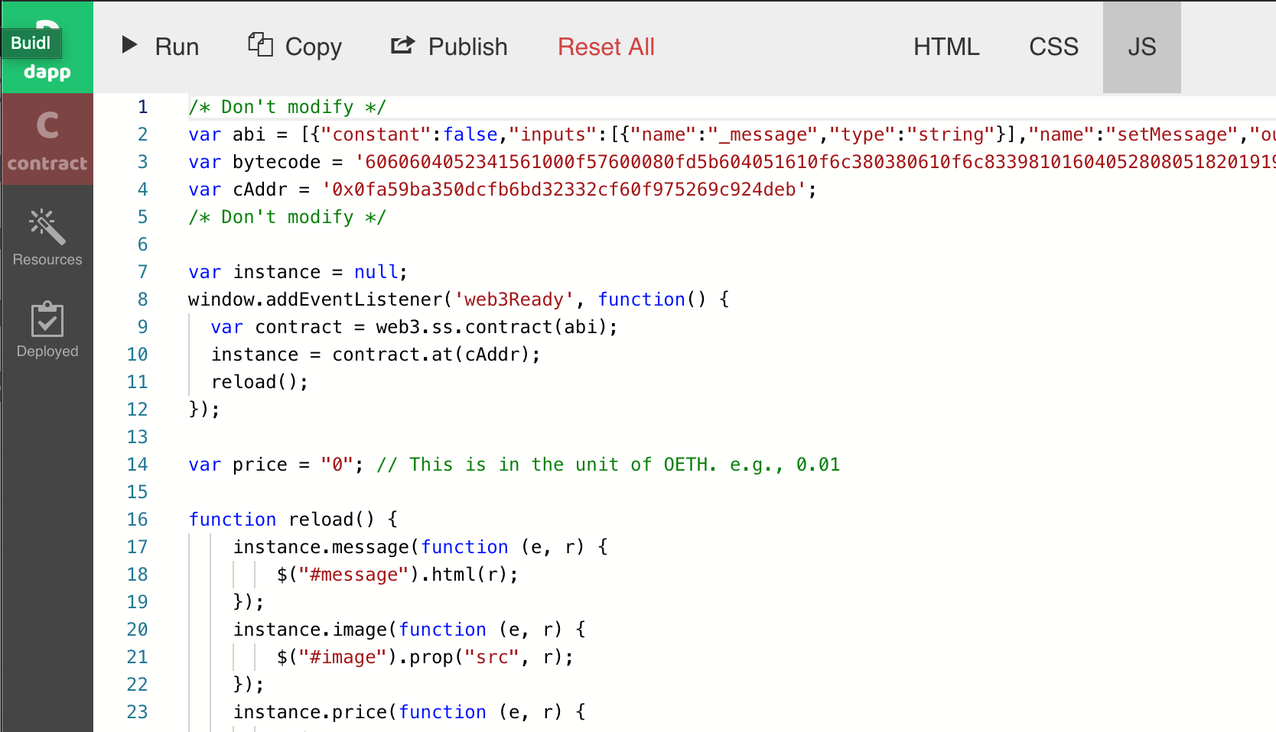Click the Publish button label
This screenshot has height=732, width=1276.
(468, 47)
